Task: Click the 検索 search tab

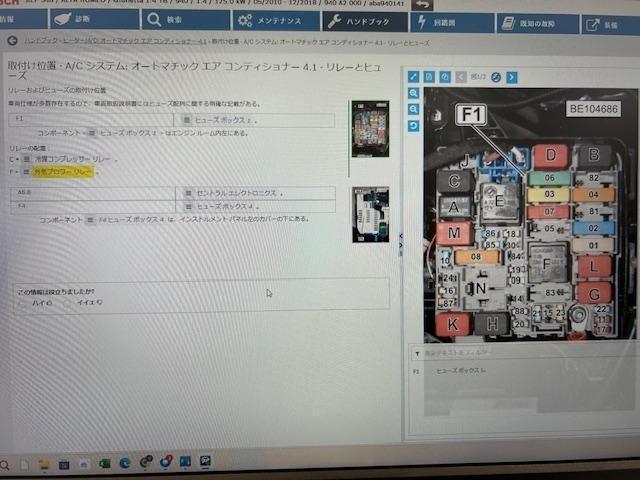Action: click(x=183, y=20)
